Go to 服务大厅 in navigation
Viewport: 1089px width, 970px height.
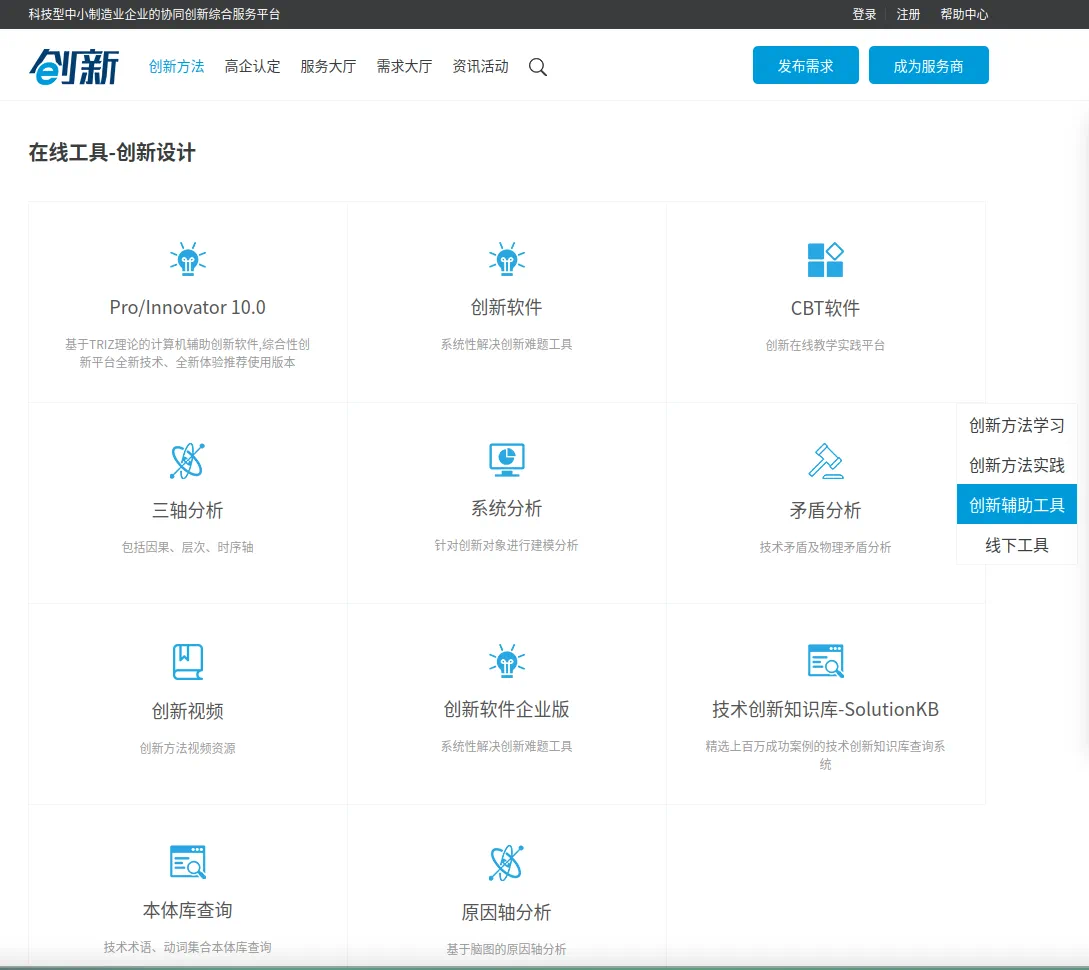(x=328, y=67)
